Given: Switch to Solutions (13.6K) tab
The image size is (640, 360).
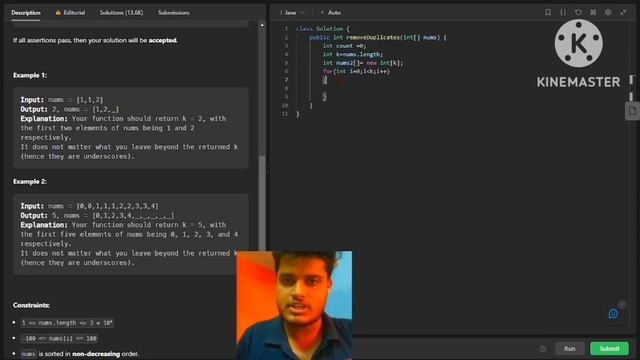Looking at the screenshot, I should point(121,13).
